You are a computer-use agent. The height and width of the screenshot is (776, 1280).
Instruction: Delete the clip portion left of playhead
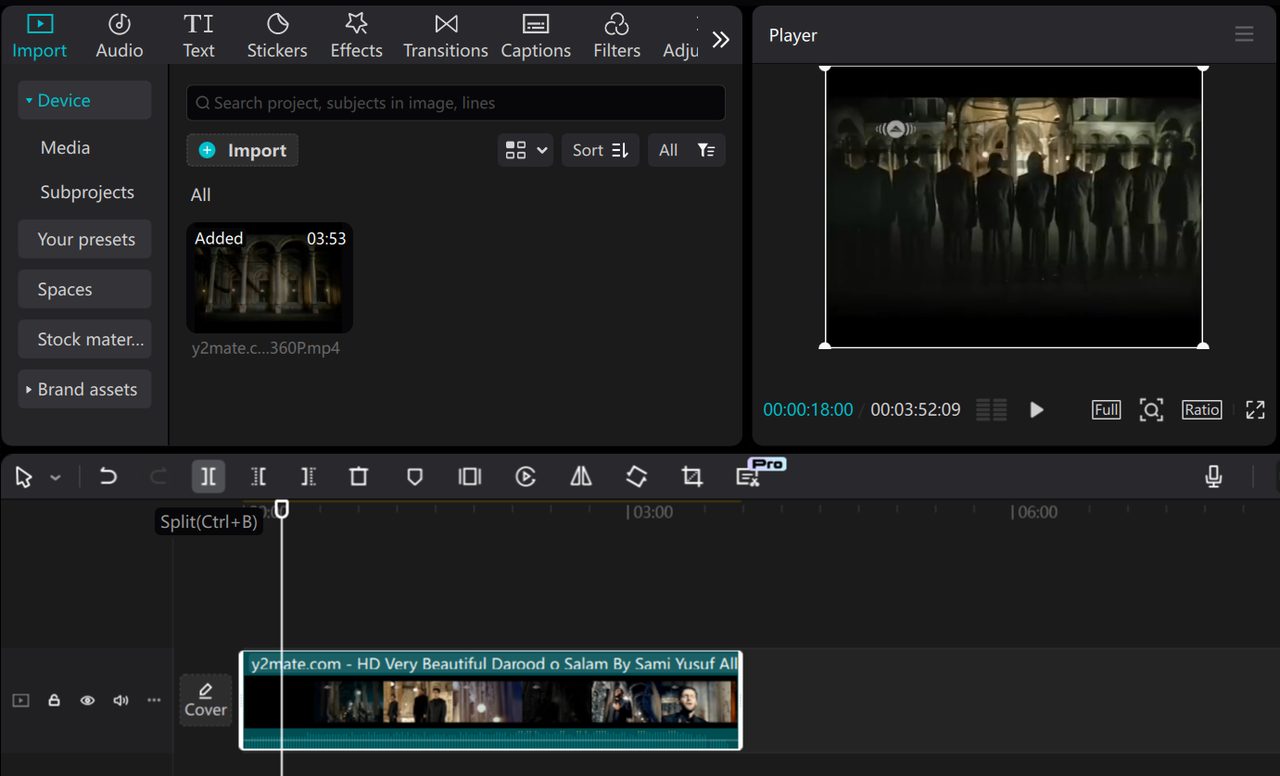[x=258, y=477]
